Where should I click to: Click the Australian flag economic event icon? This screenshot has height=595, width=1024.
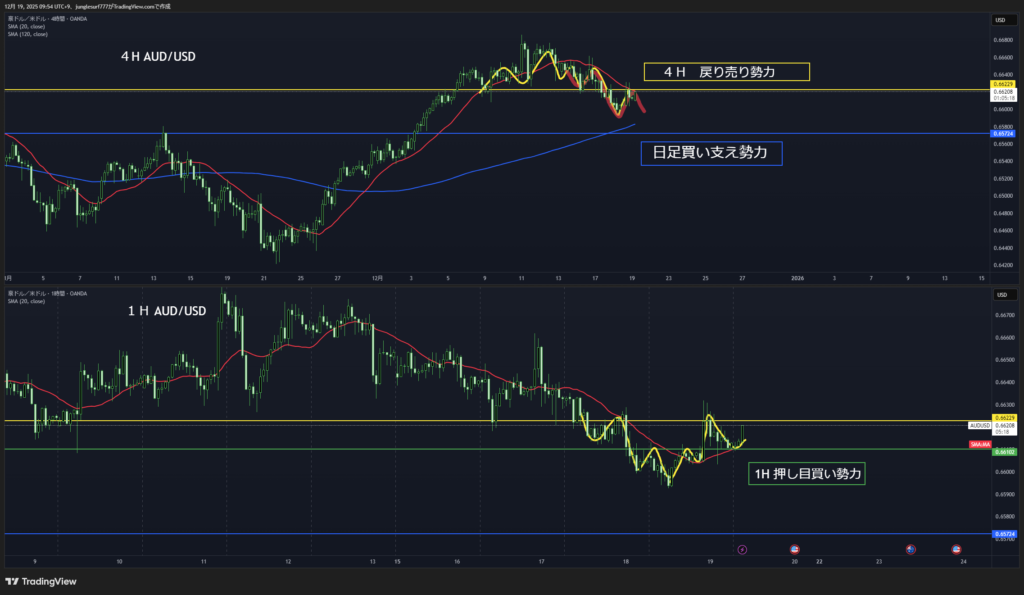point(911,549)
